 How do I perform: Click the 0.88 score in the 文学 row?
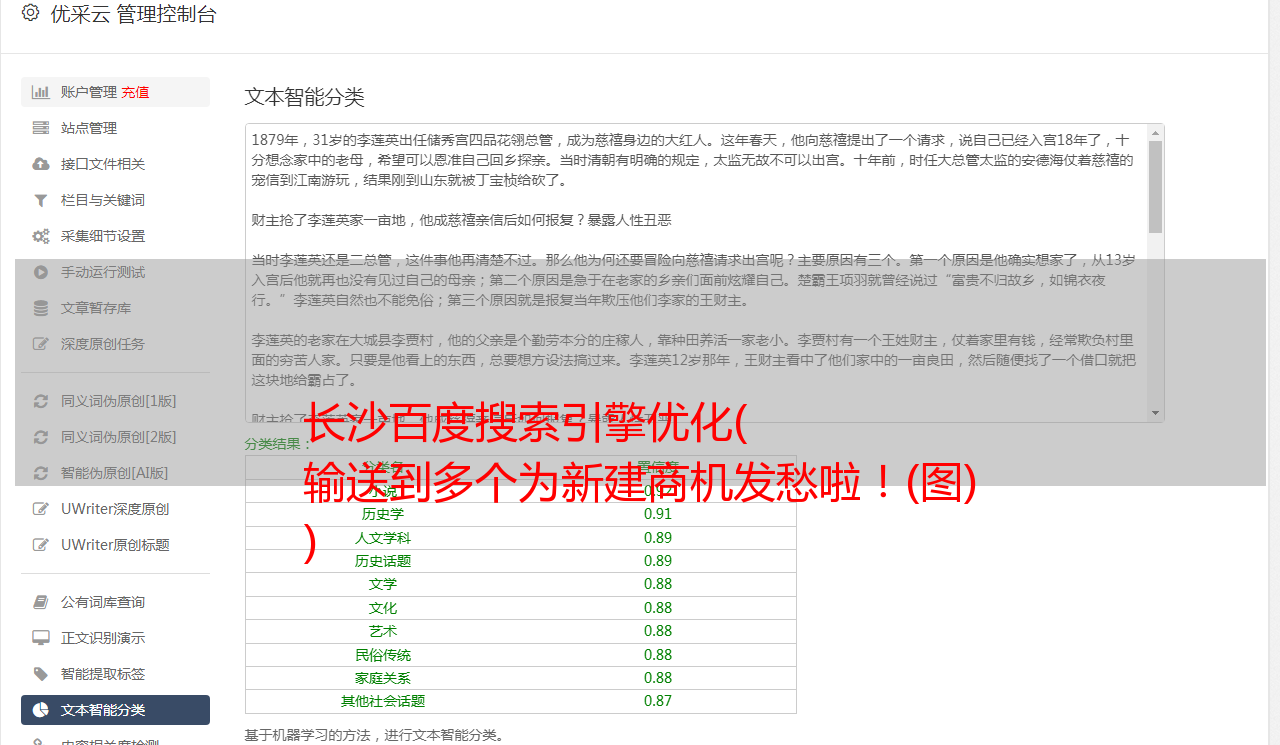click(658, 584)
